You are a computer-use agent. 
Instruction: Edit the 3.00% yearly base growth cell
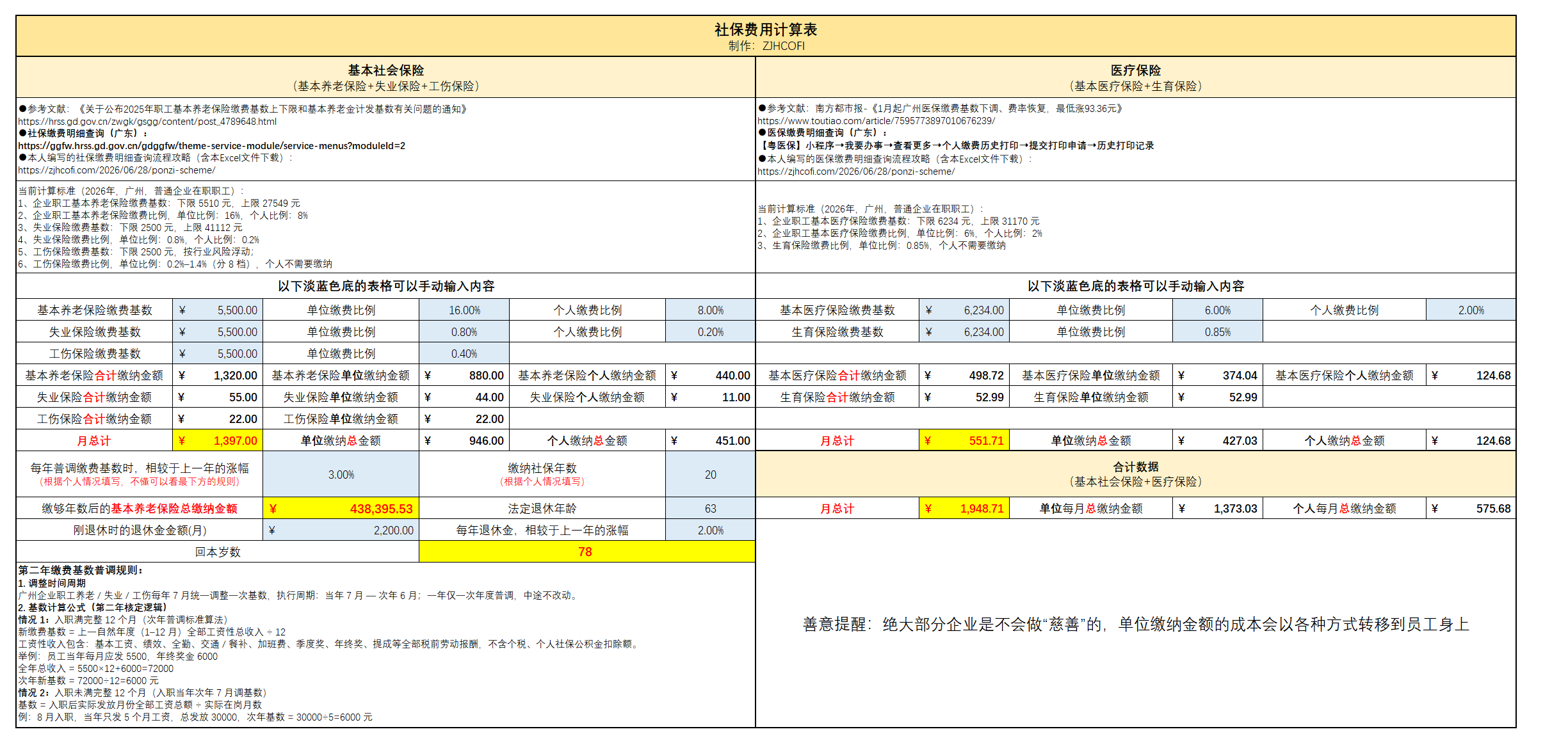click(x=341, y=475)
